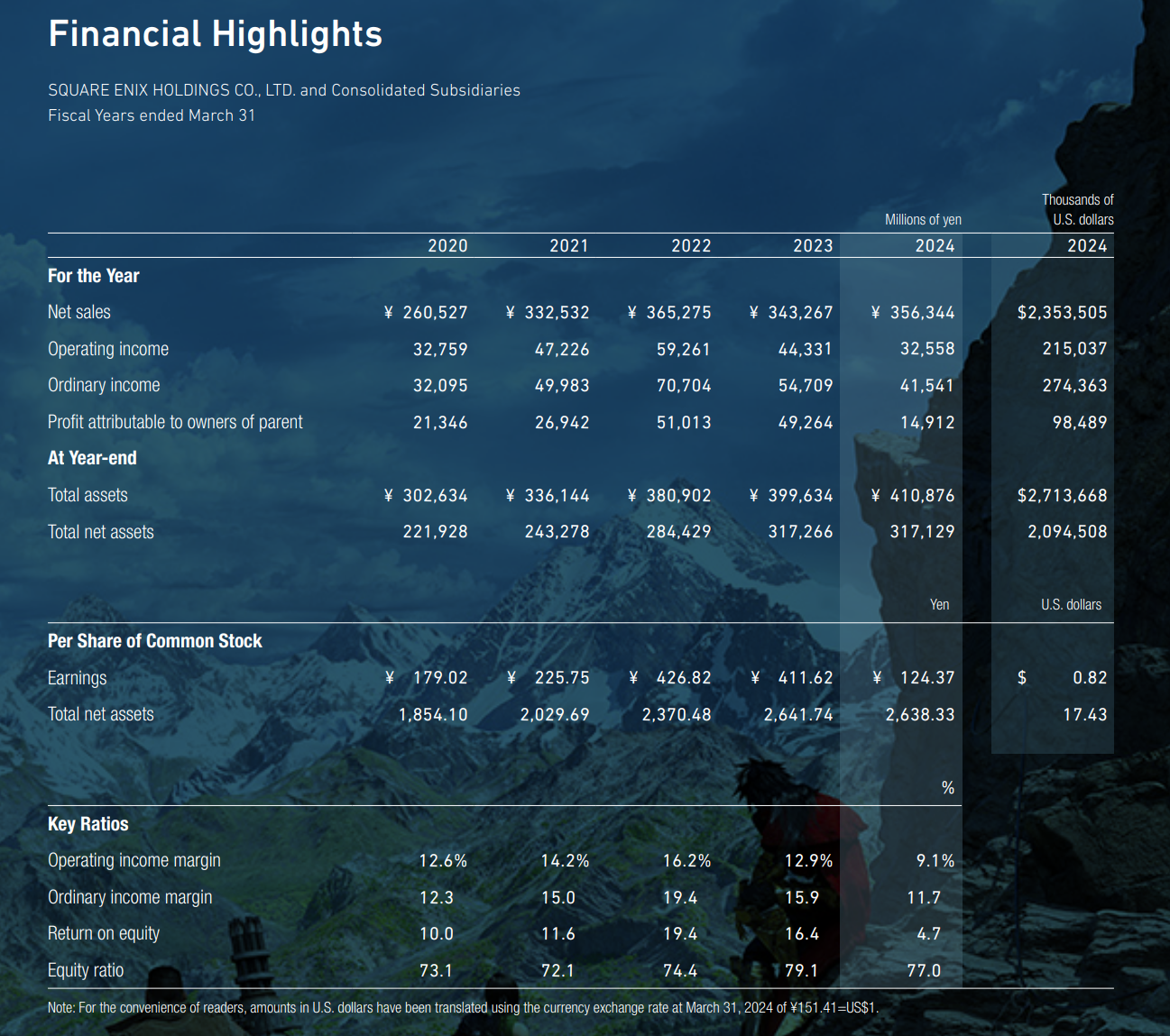Image resolution: width=1170 pixels, height=1036 pixels.
Task: Click the 2020 column header
Action: (x=447, y=245)
